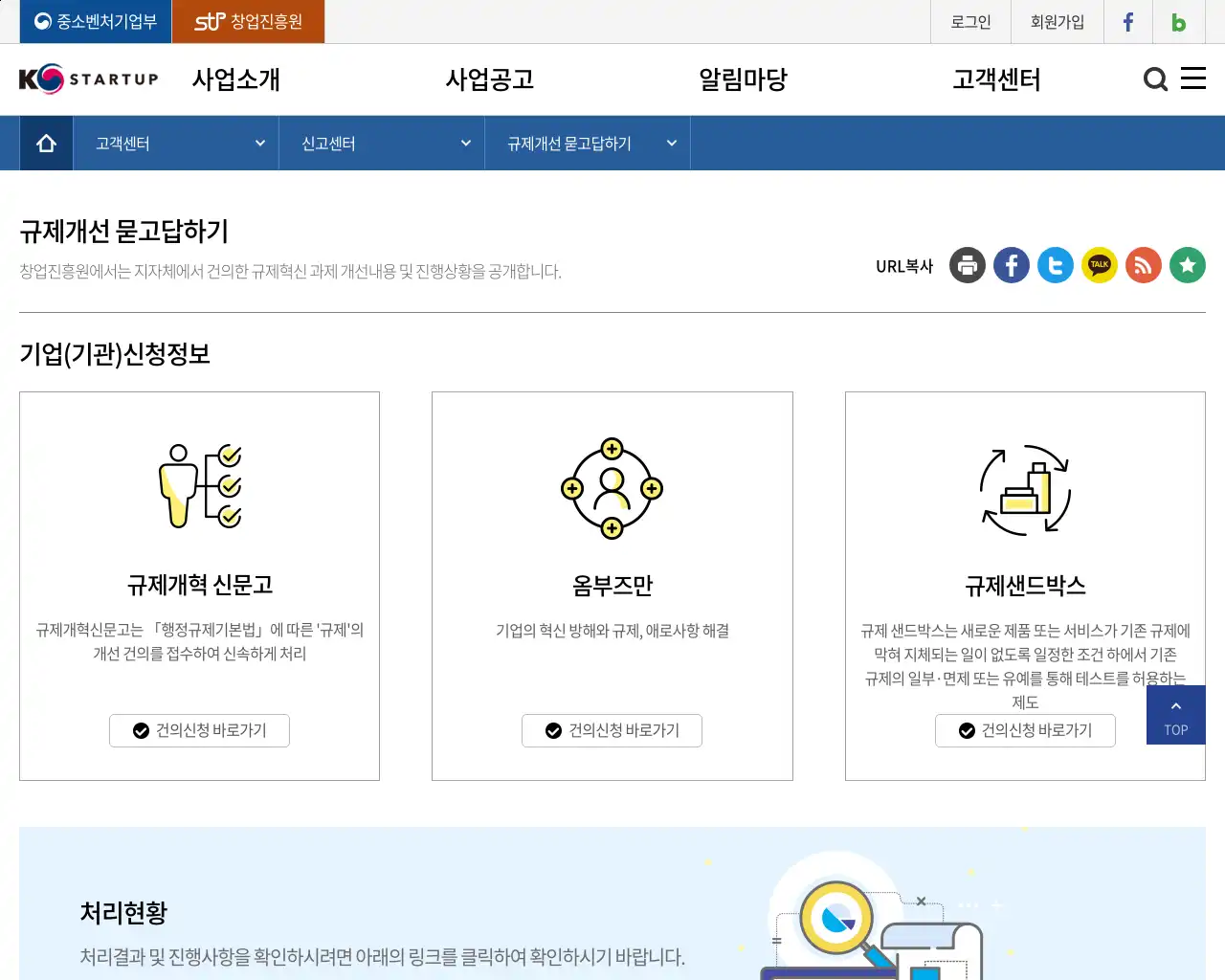Share page on Twitter
The image size is (1225, 980).
[x=1055, y=265]
